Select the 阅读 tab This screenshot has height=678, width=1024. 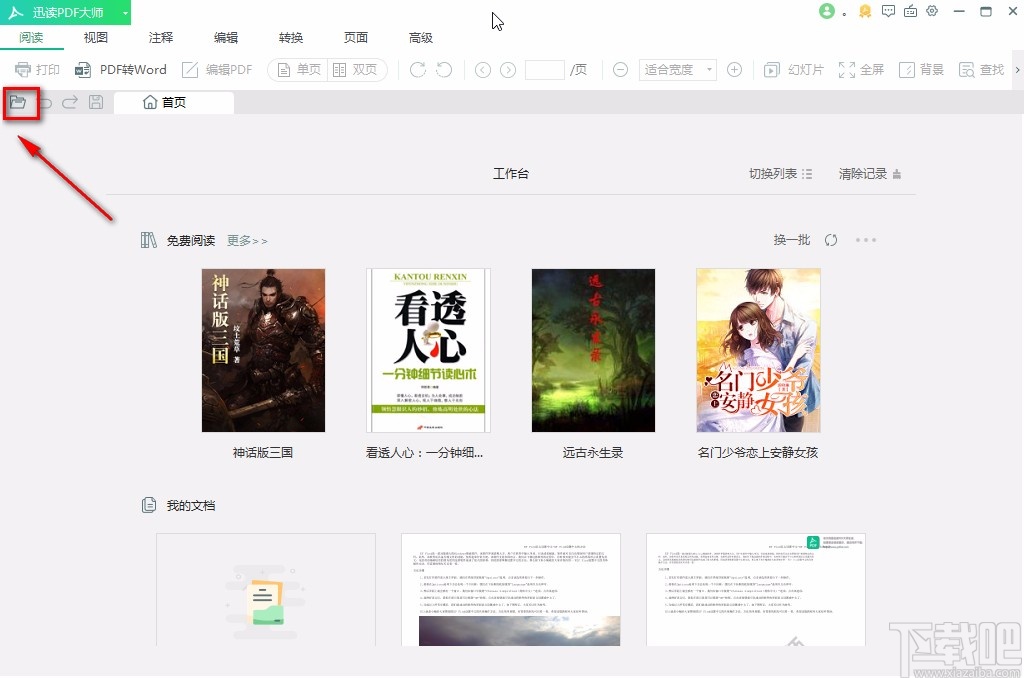pos(31,37)
